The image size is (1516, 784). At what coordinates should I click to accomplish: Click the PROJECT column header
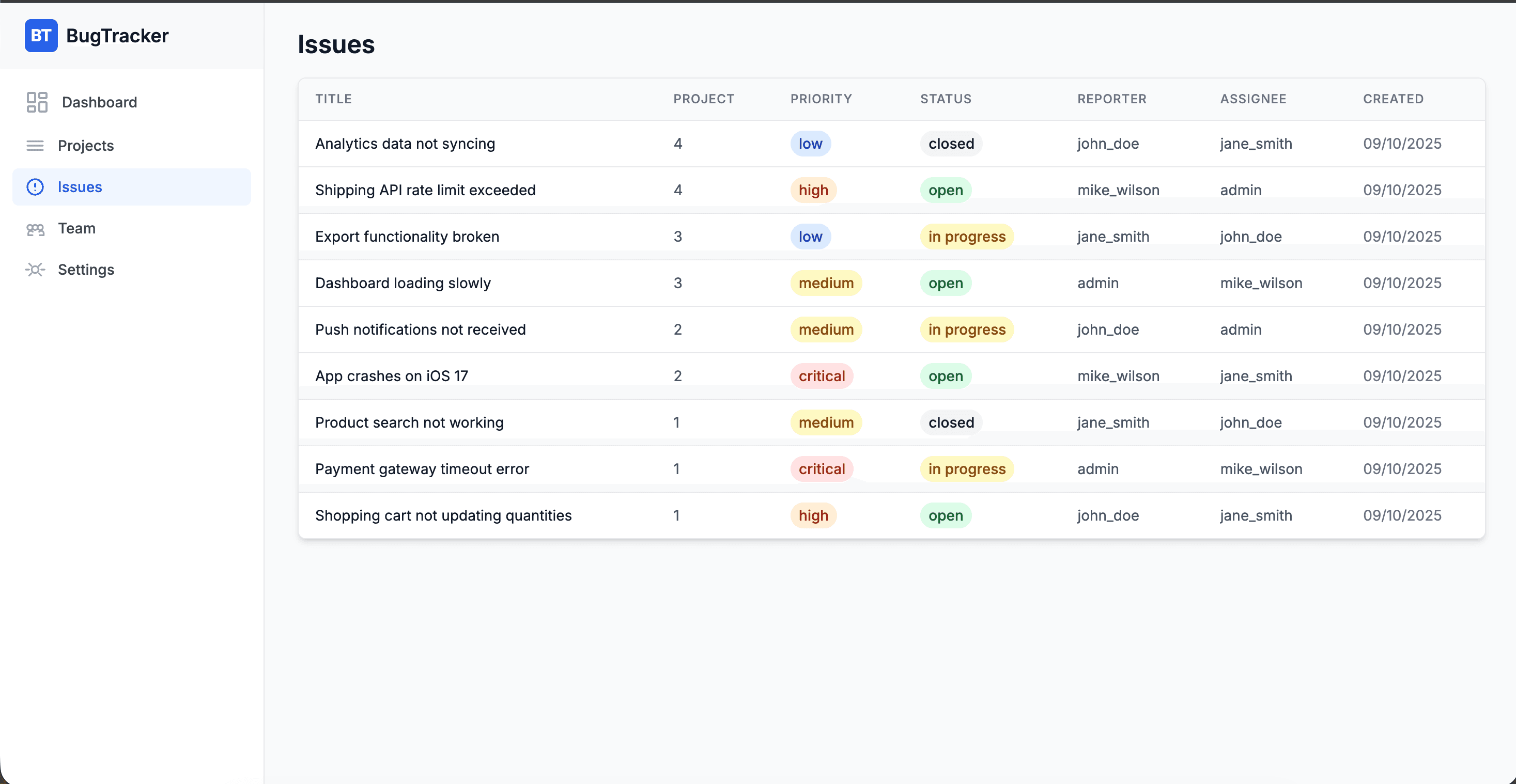[x=703, y=99]
